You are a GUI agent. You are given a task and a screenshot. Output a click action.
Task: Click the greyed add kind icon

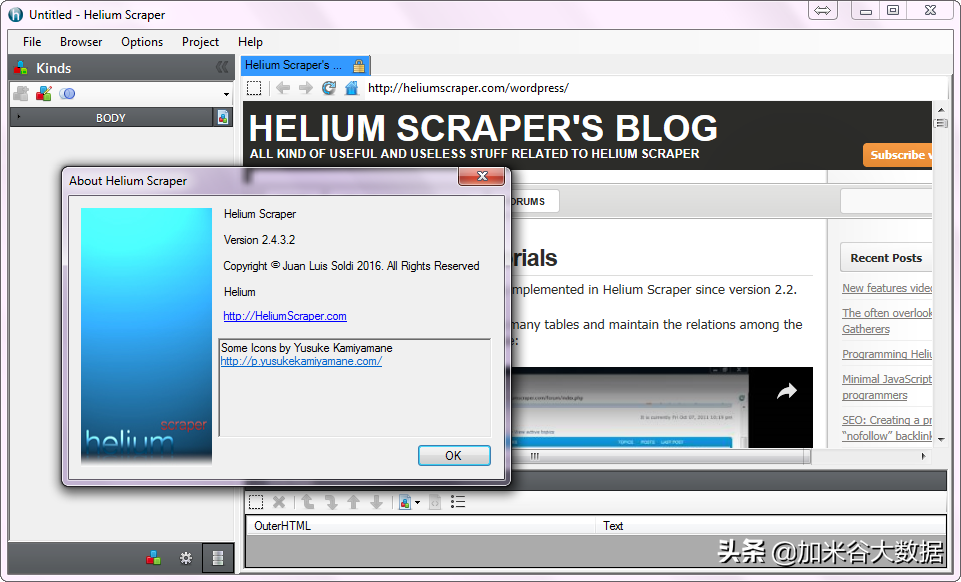[x=21, y=94]
